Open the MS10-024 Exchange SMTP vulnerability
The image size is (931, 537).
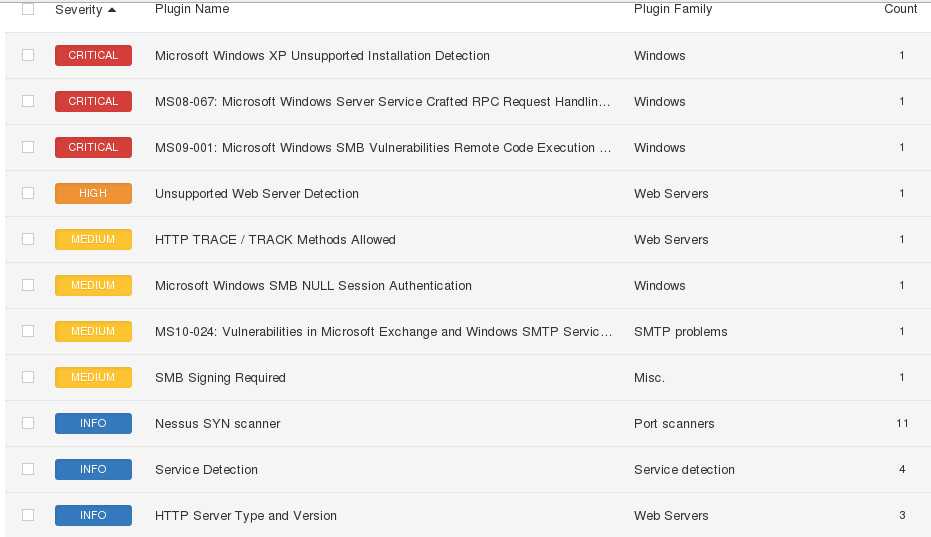pos(383,332)
